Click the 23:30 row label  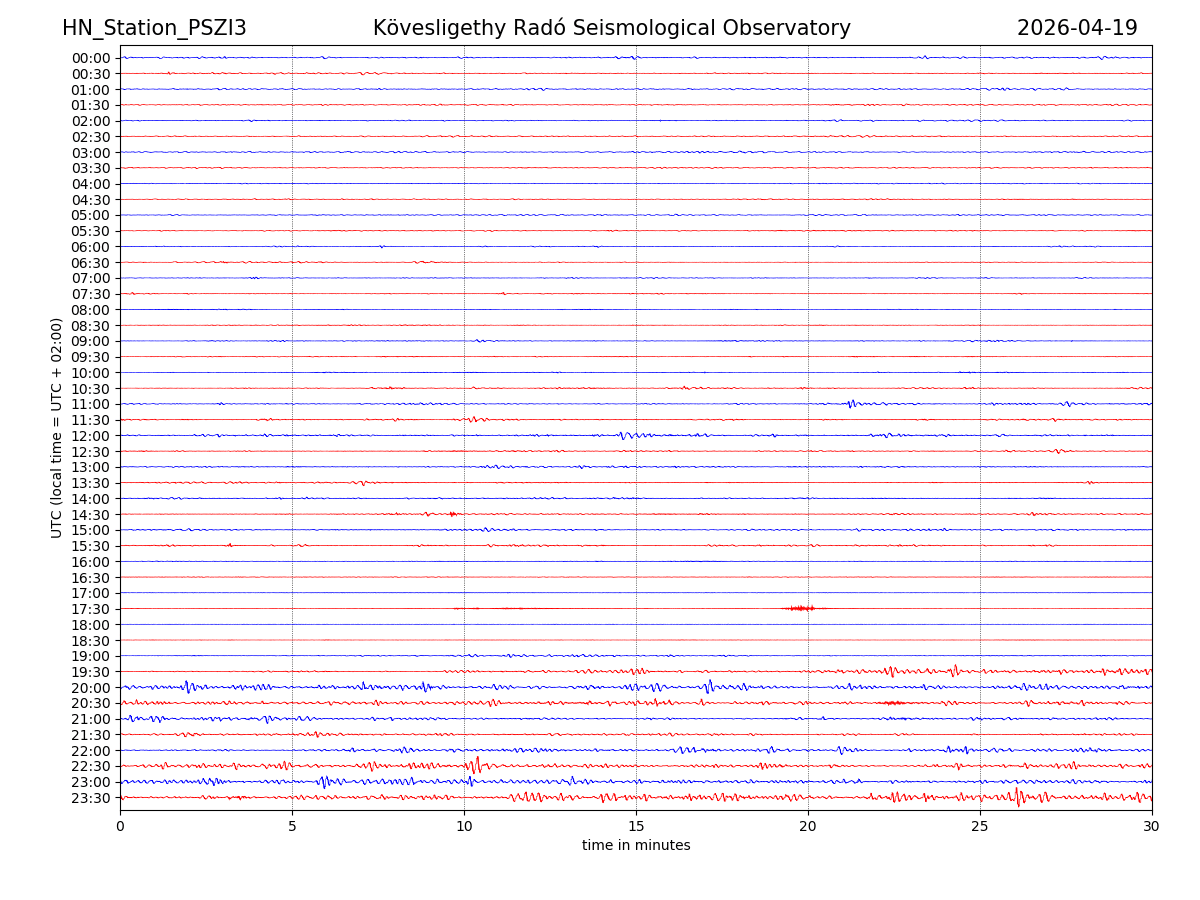pyautogui.click(x=91, y=798)
